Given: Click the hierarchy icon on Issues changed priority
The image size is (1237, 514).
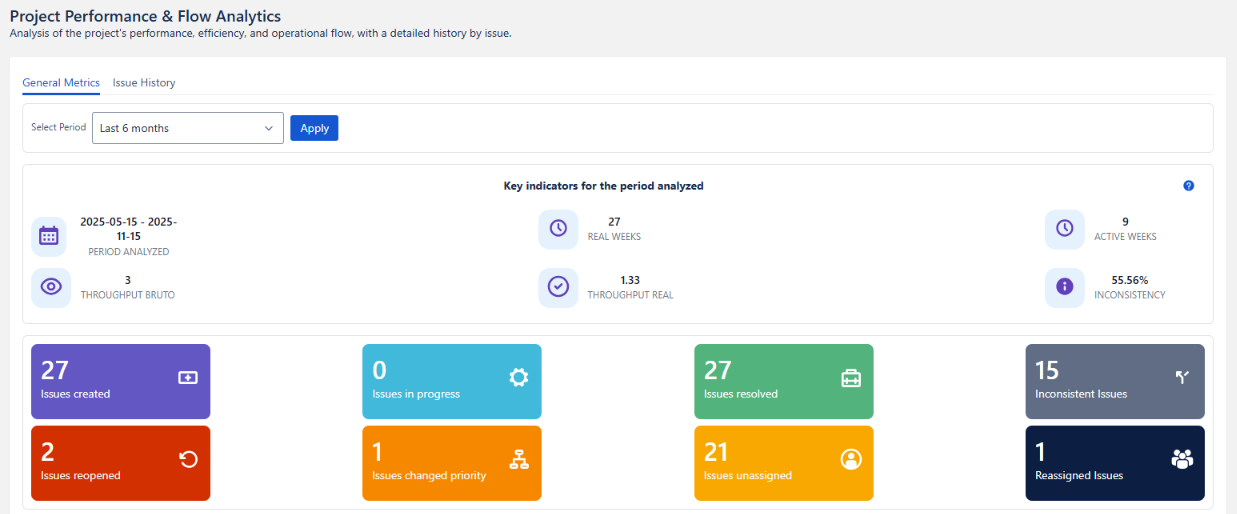Looking at the screenshot, I should click(x=518, y=459).
